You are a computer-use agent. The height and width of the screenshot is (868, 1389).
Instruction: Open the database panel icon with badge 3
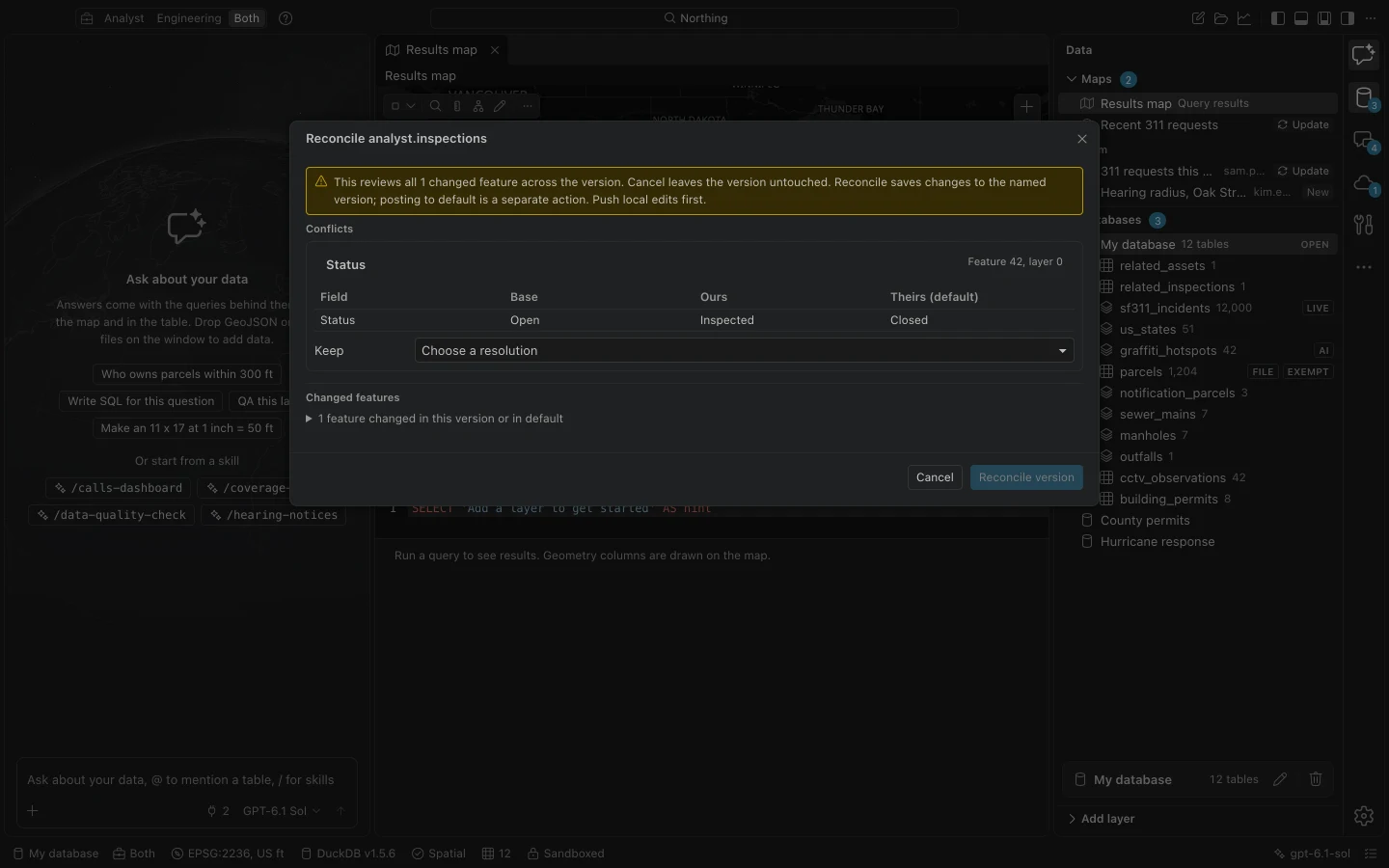pyautogui.click(x=1364, y=97)
